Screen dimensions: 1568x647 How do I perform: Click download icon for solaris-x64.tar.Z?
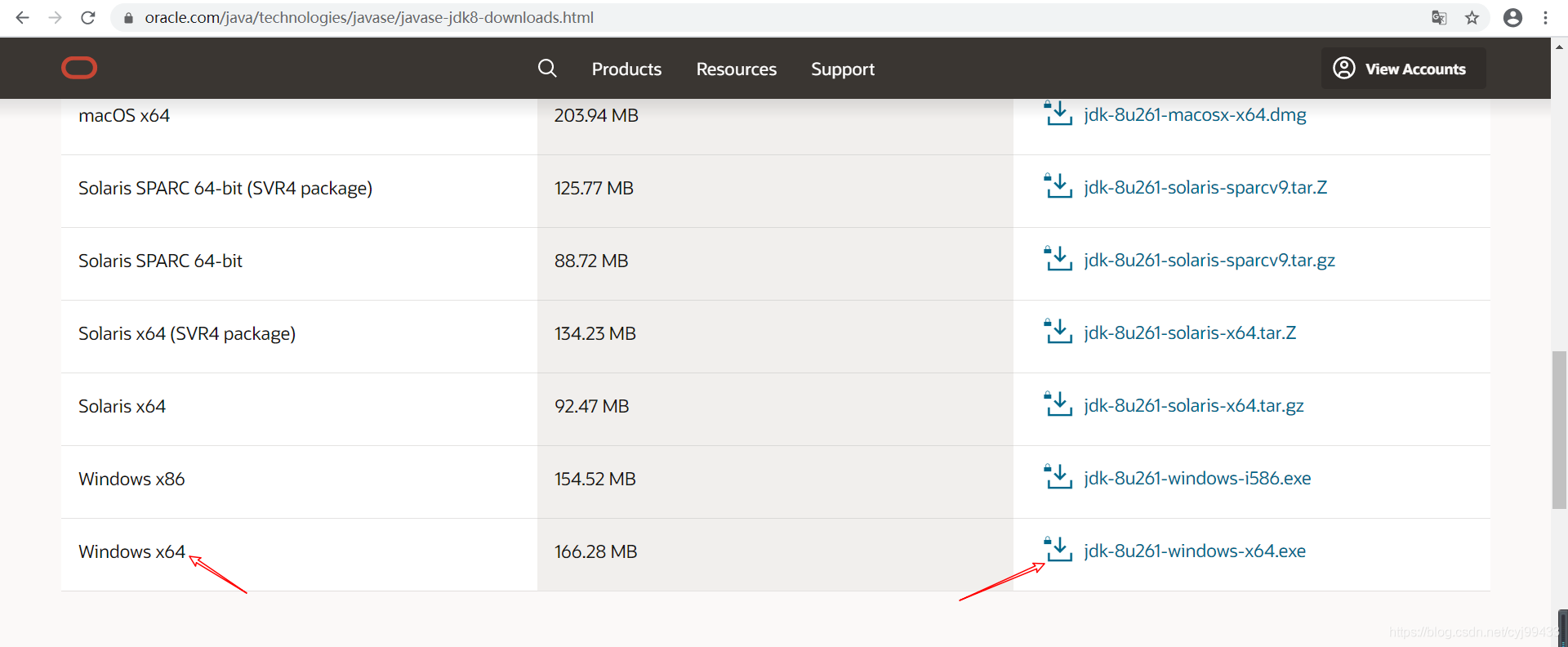click(1058, 331)
